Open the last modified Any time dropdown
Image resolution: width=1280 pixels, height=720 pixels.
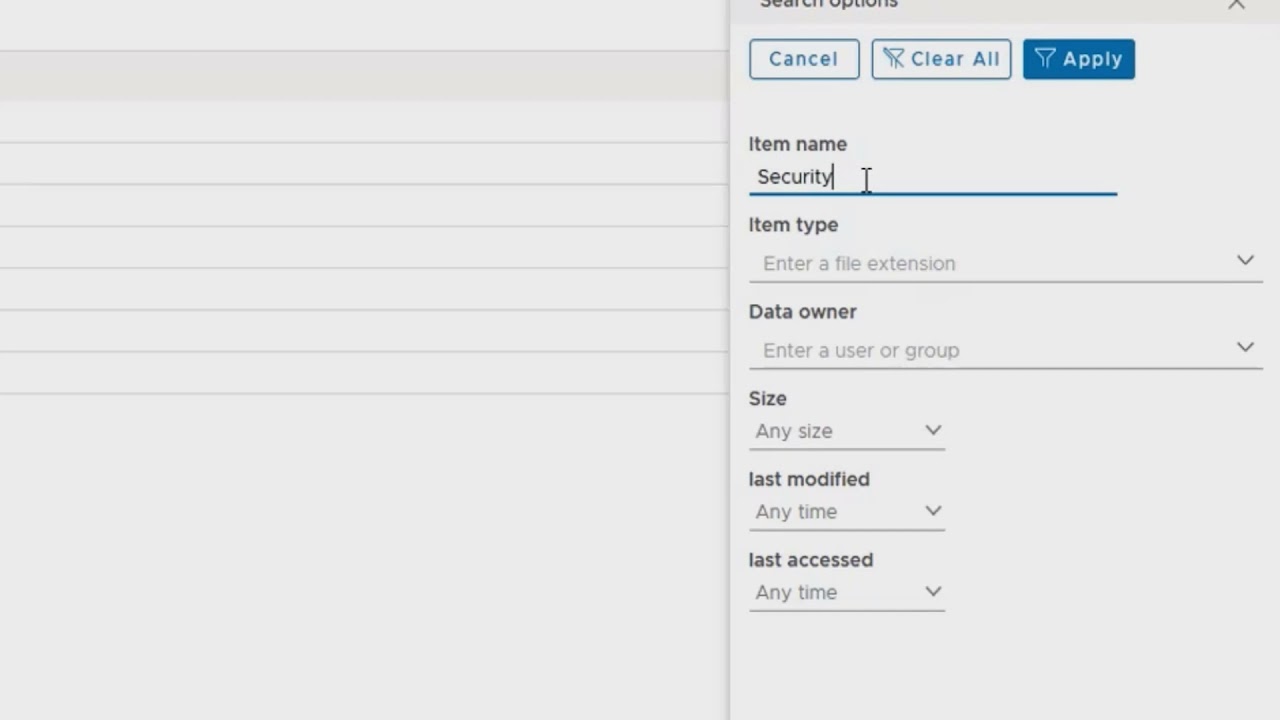click(x=847, y=512)
